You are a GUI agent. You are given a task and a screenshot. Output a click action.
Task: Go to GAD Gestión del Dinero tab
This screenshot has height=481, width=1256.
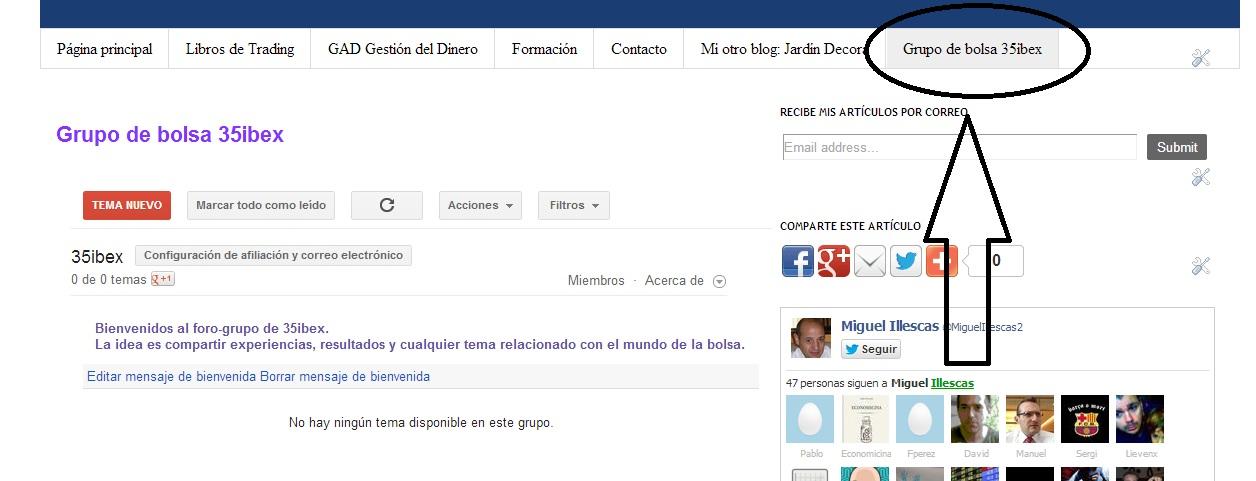coord(403,48)
